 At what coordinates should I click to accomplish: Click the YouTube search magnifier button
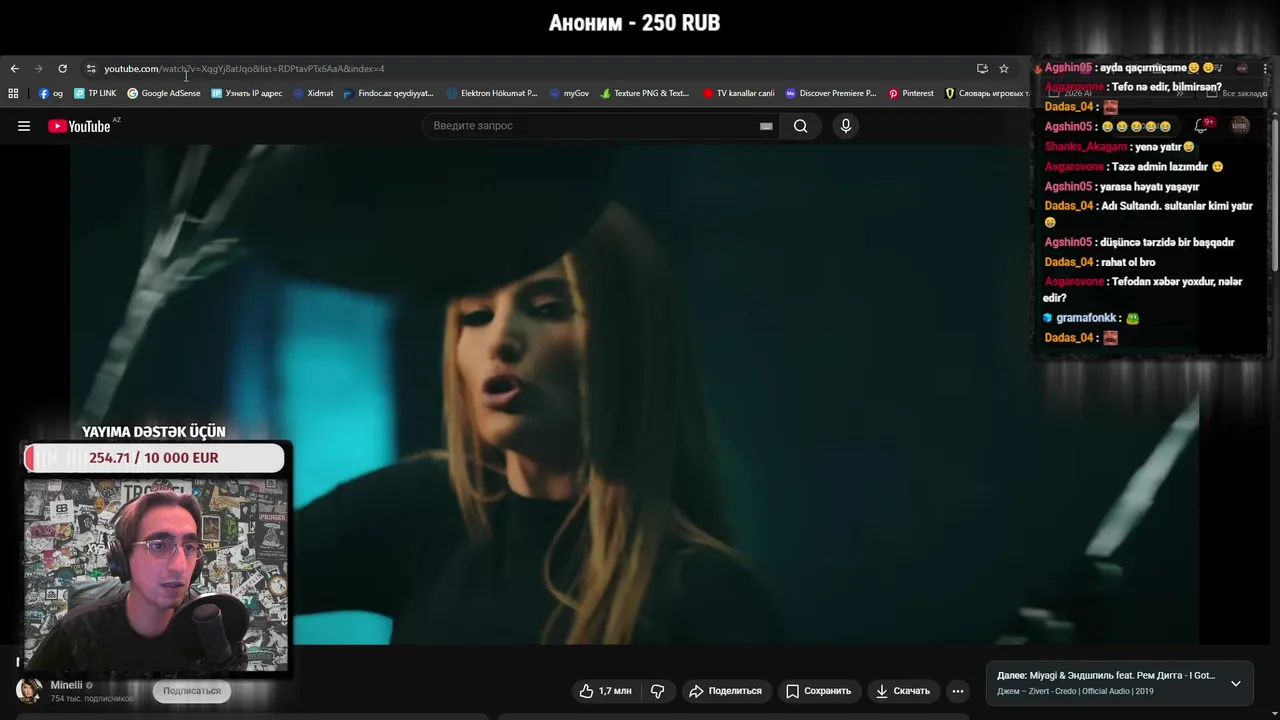800,126
